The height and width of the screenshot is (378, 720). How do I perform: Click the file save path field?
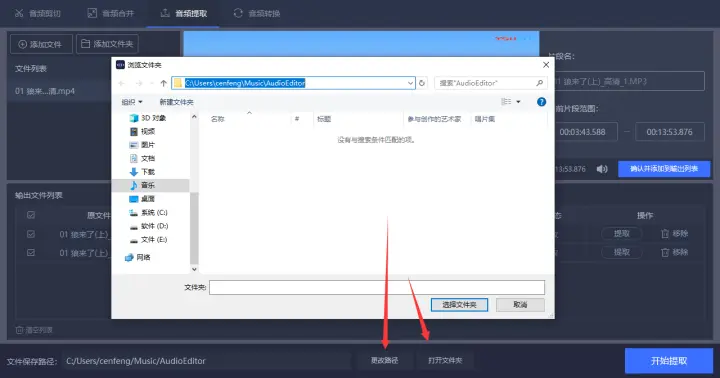point(207,361)
